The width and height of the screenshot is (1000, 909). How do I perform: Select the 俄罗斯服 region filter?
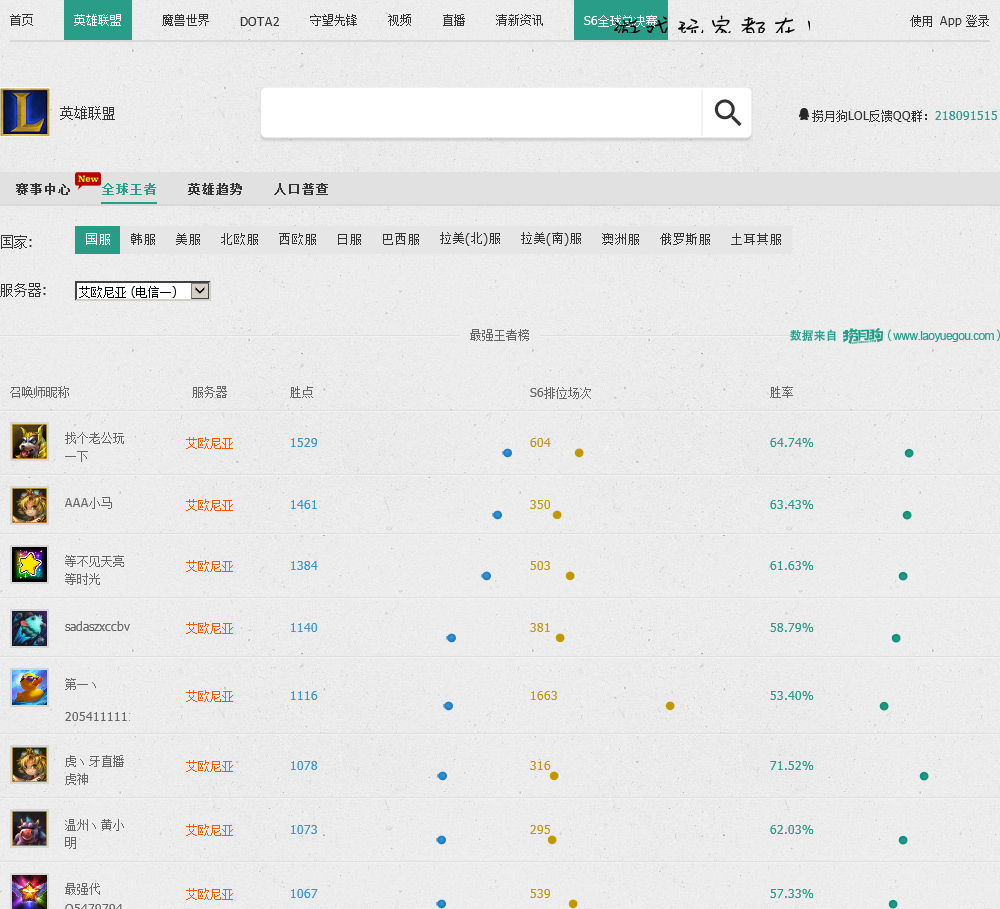coord(686,240)
